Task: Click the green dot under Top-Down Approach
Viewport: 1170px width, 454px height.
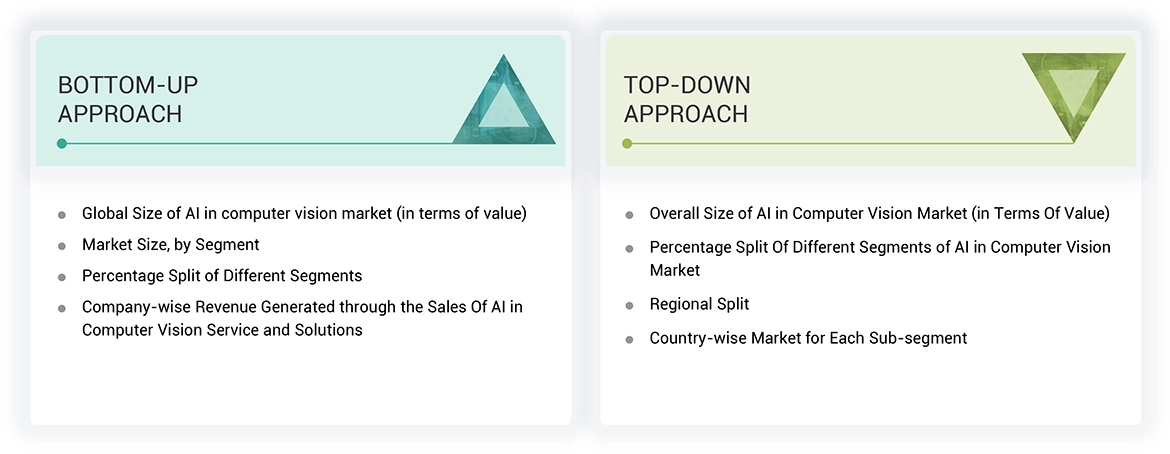Action: [x=627, y=143]
